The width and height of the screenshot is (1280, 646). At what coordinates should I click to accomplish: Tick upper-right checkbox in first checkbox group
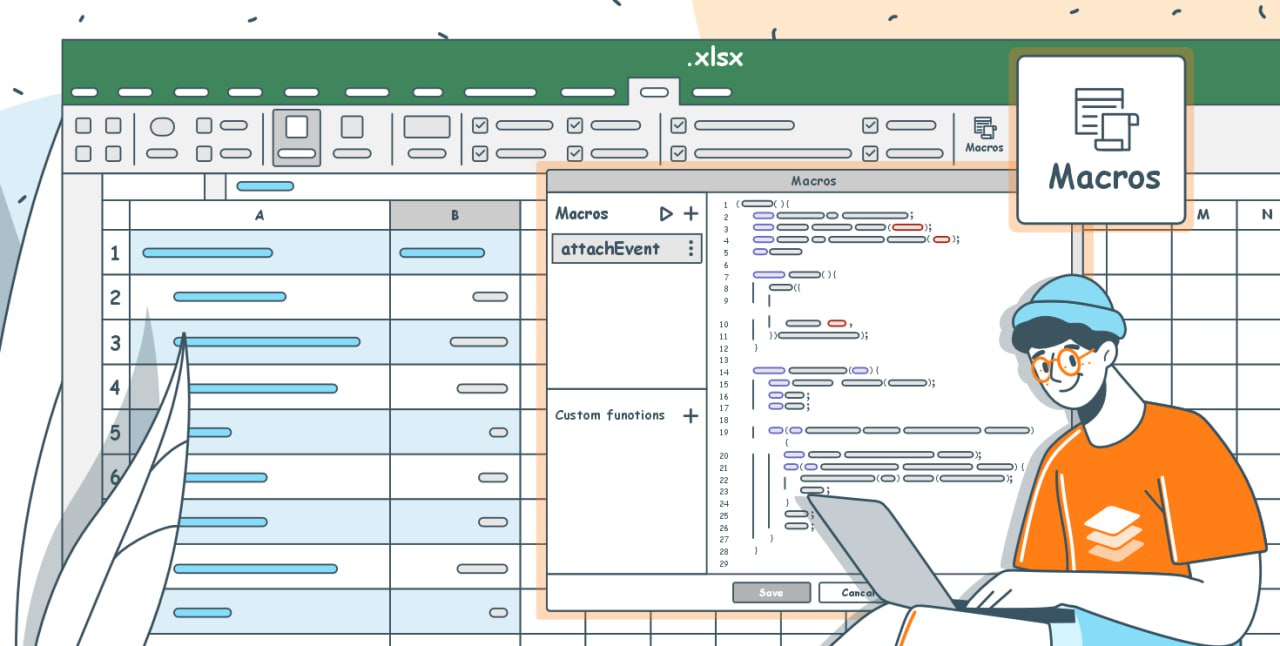(x=575, y=126)
